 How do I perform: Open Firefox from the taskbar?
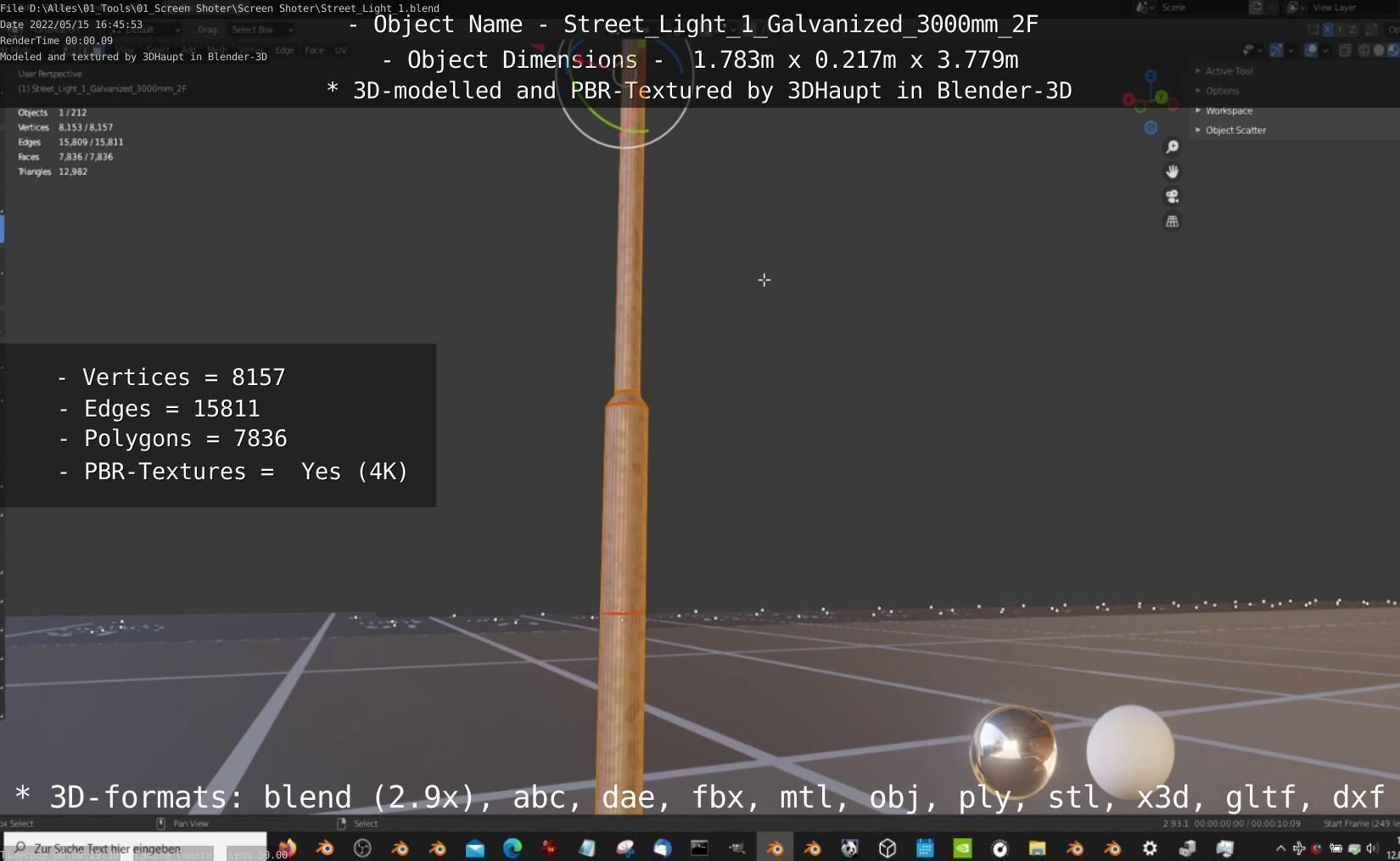288,847
